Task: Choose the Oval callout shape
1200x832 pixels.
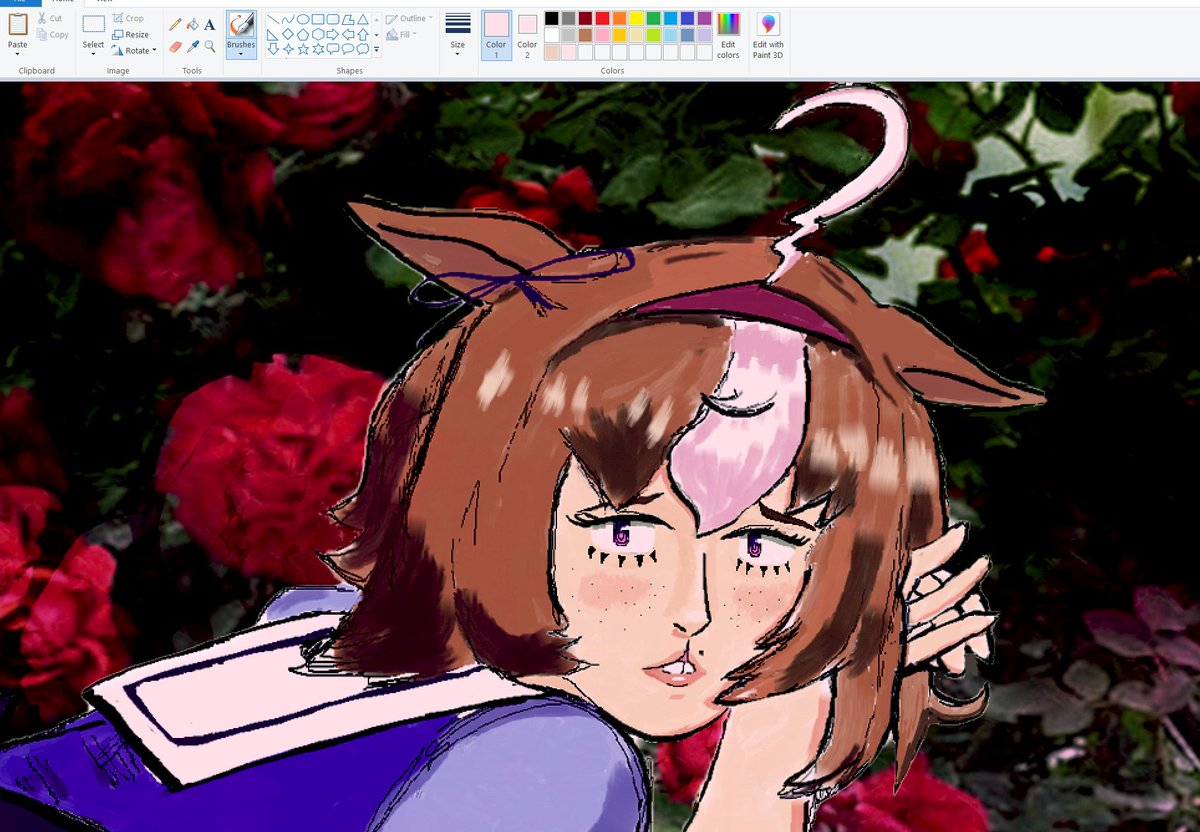Action: [348, 49]
